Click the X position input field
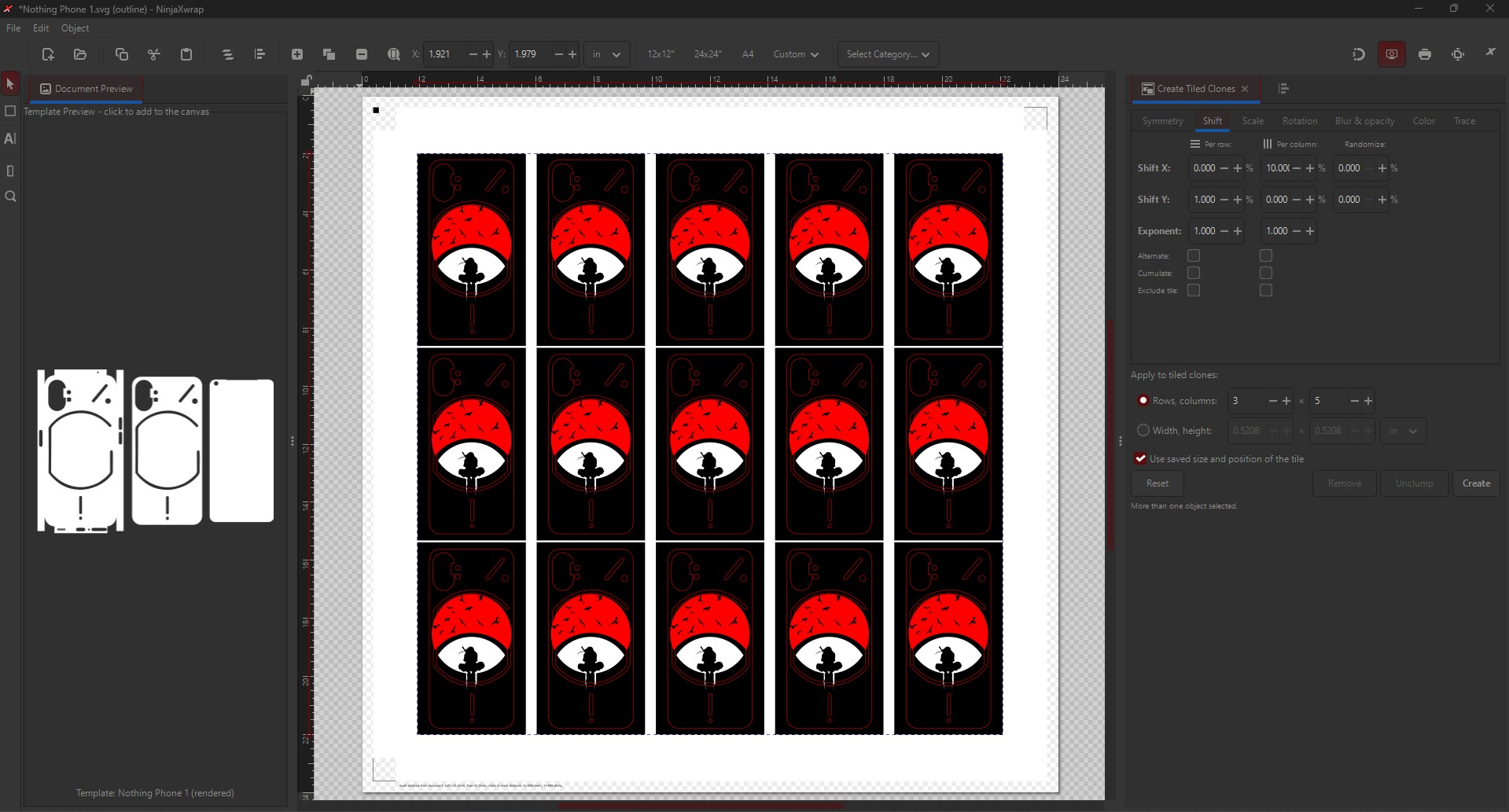The image size is (1509, 812). point(444,54)
